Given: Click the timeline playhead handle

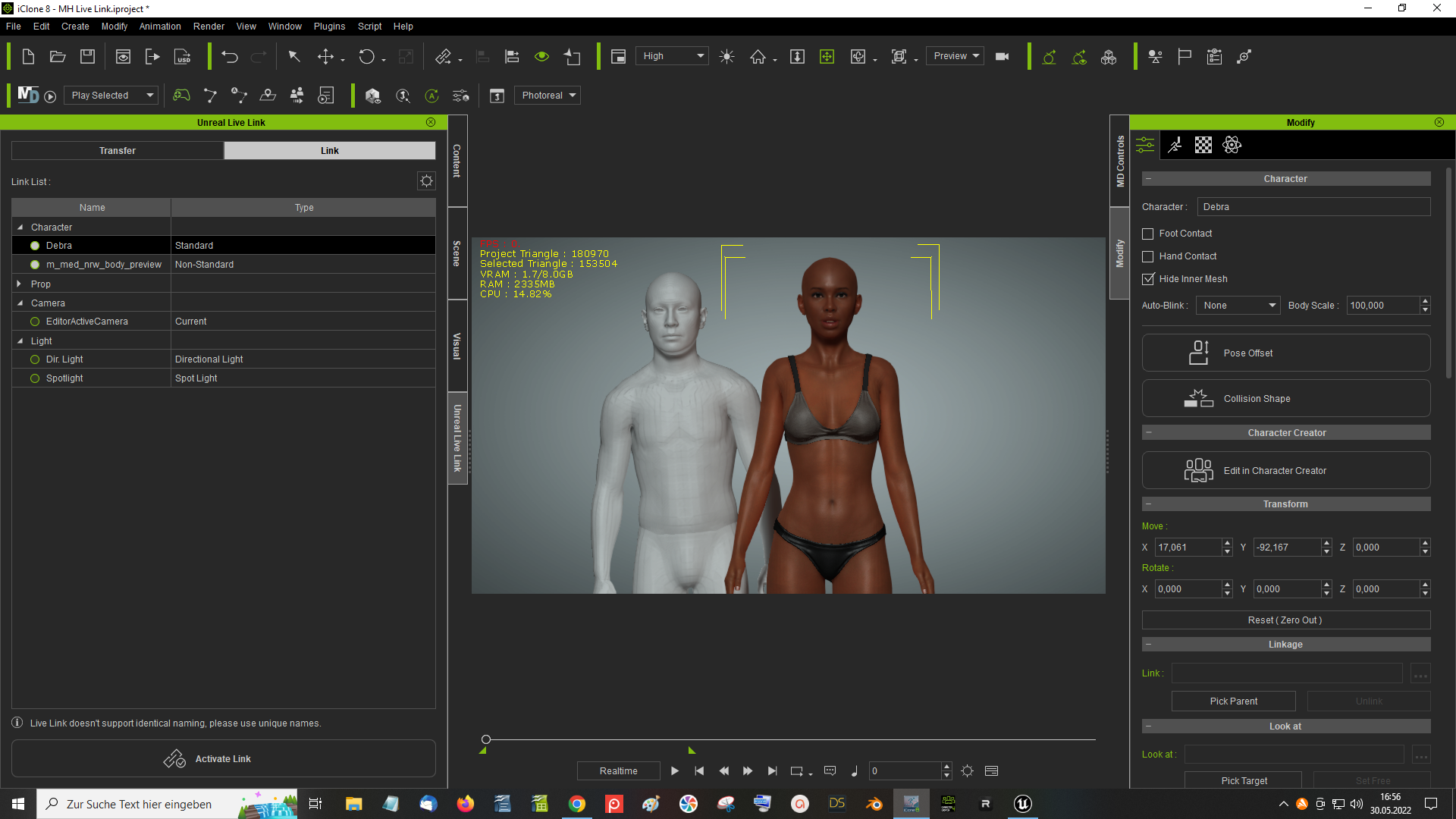Looking at the screenshot, I should pos(486,739).
